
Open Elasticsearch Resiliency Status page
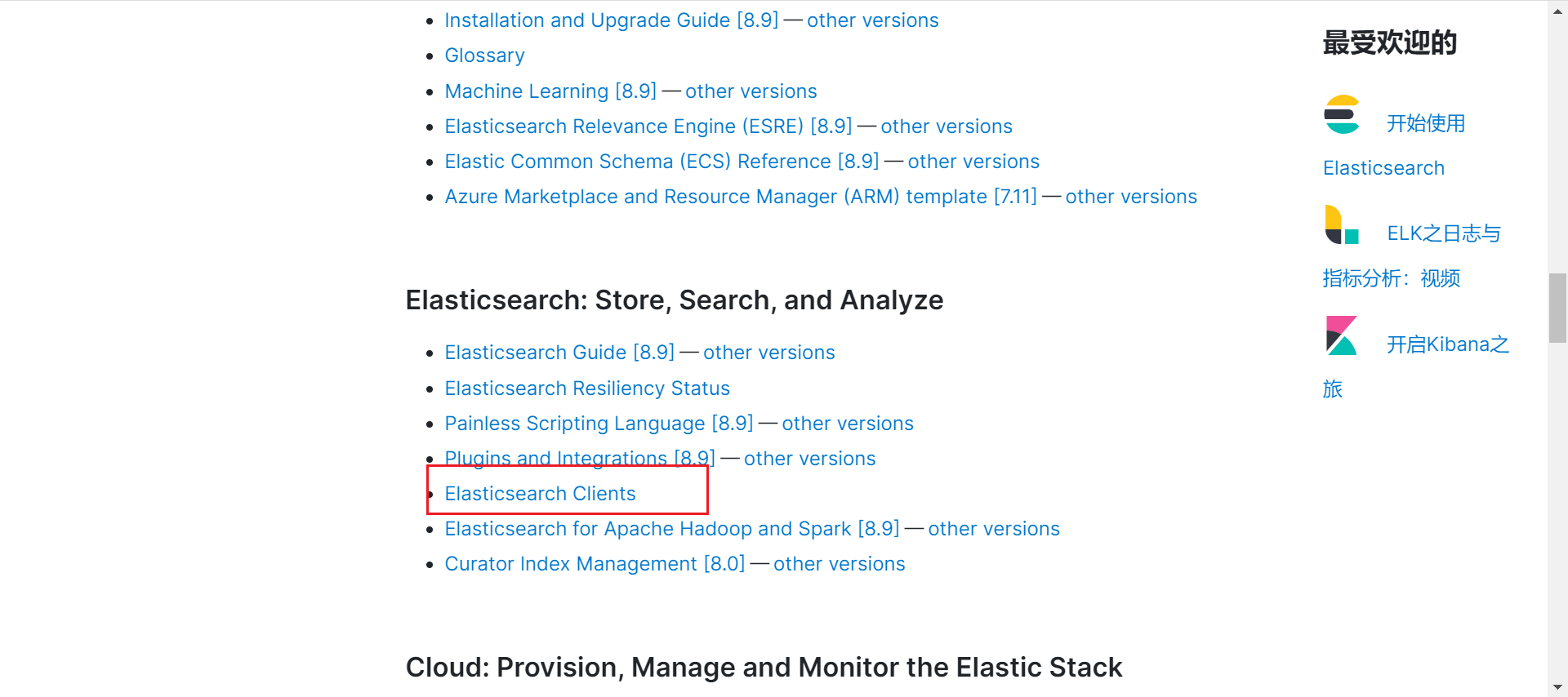click(x=586, y=388)
